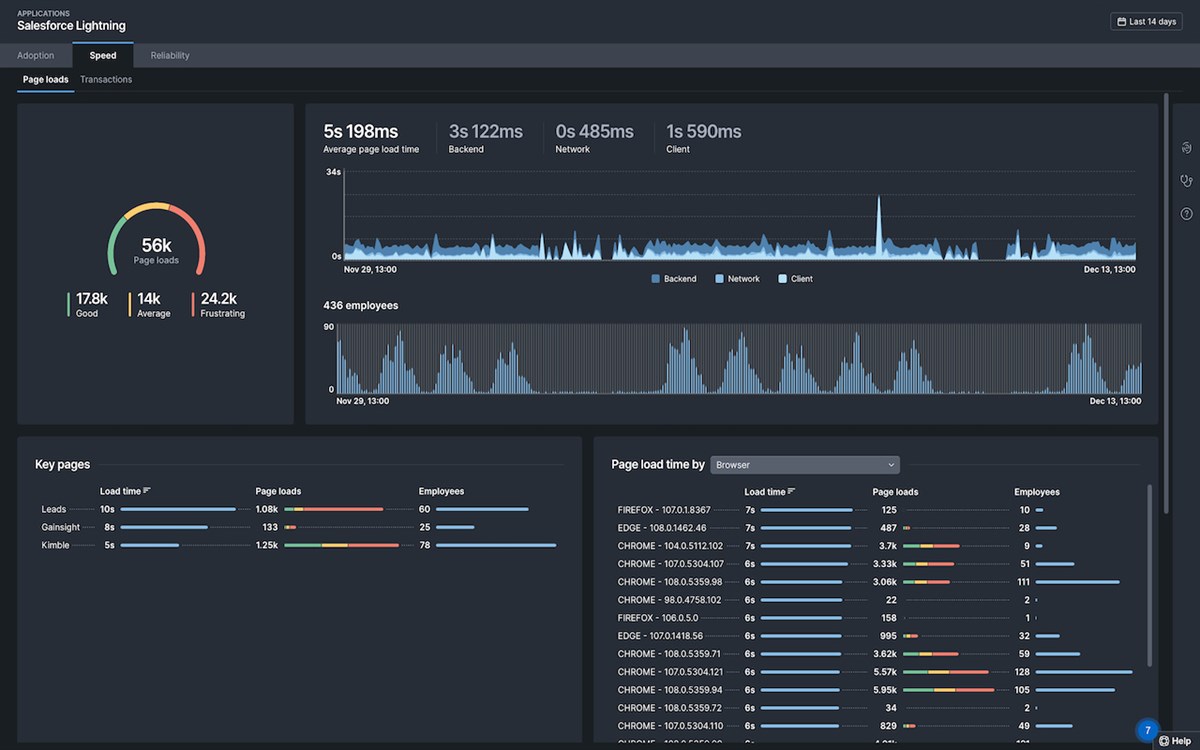This screenshot has height=750, width=1200.
Task: Open the Transactions sub-tab
Action: click(106, 79)
